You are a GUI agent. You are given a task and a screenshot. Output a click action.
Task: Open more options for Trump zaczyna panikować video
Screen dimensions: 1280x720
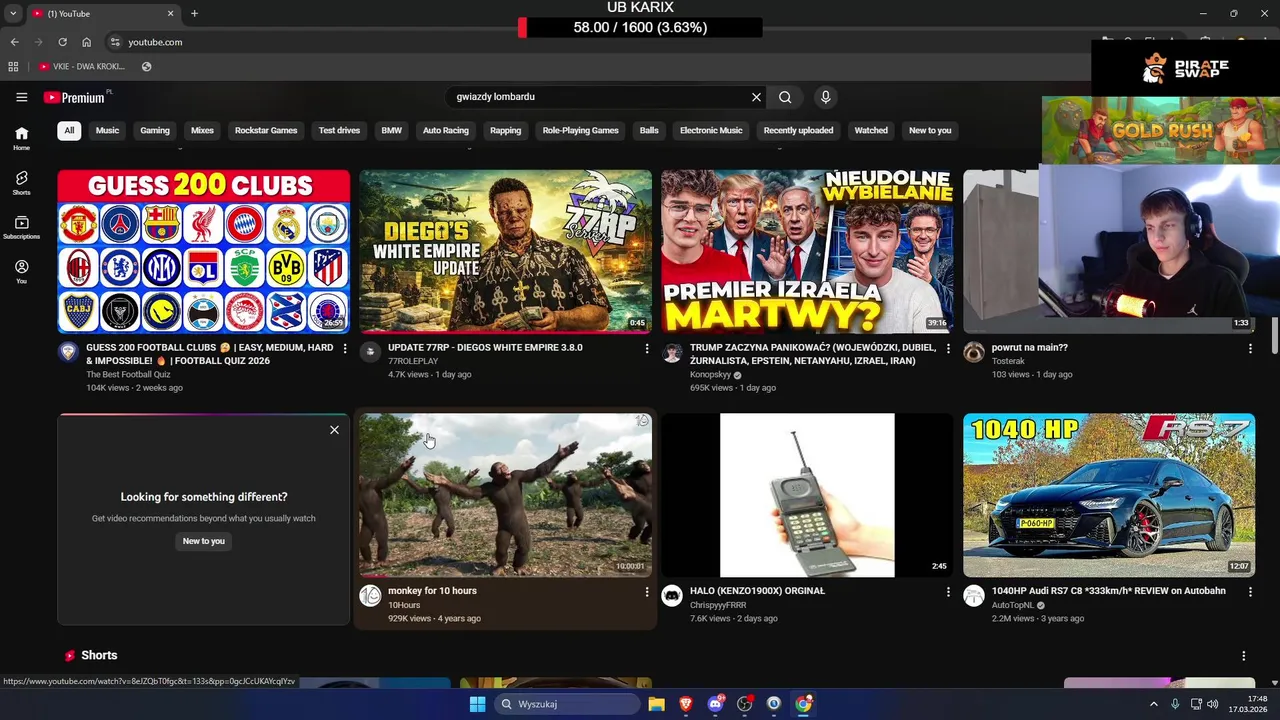pyautogui.click(x=948, y=348)
